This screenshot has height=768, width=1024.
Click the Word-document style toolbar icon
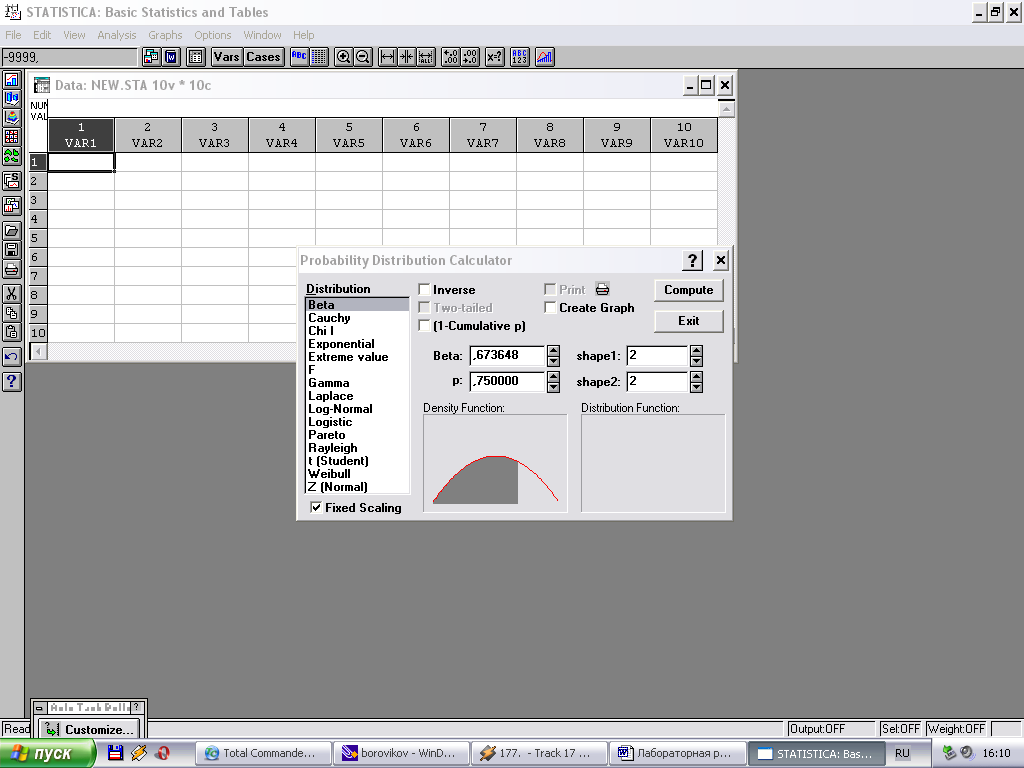coord(171,57)
